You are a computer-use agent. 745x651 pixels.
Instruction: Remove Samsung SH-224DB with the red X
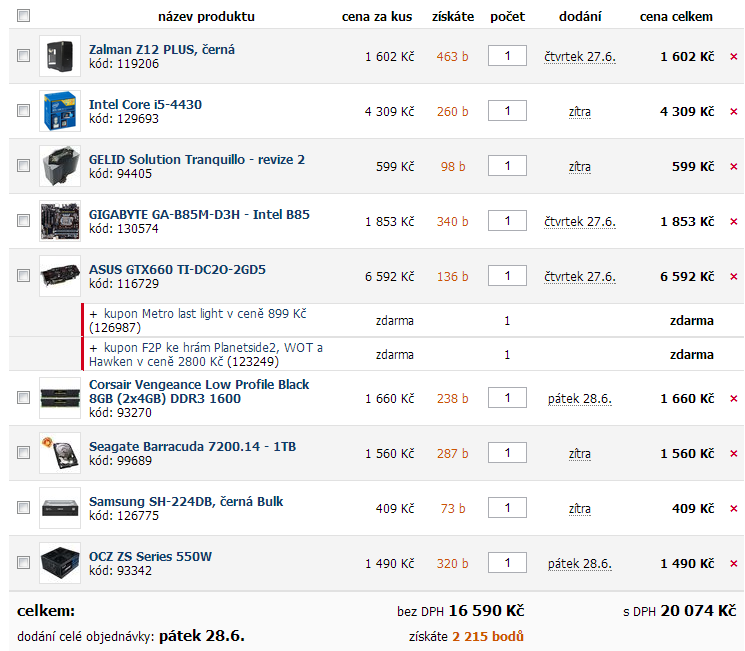point(734,508)
